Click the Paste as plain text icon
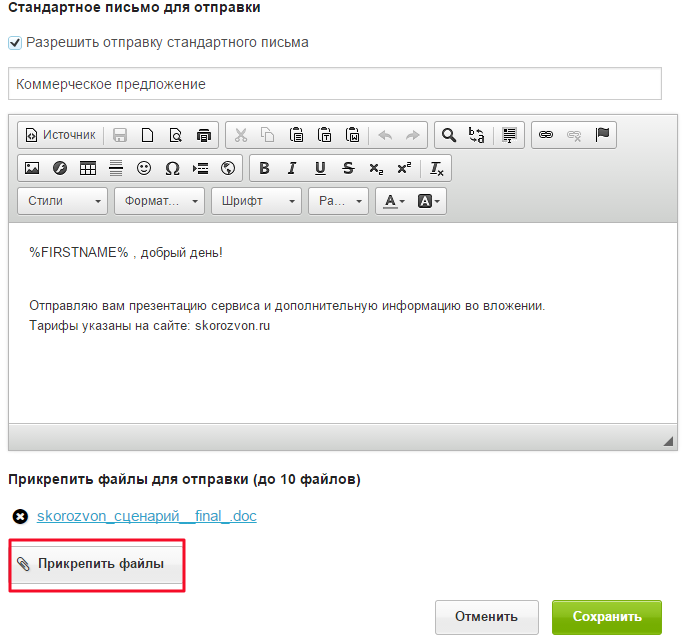 click(324, 135)
